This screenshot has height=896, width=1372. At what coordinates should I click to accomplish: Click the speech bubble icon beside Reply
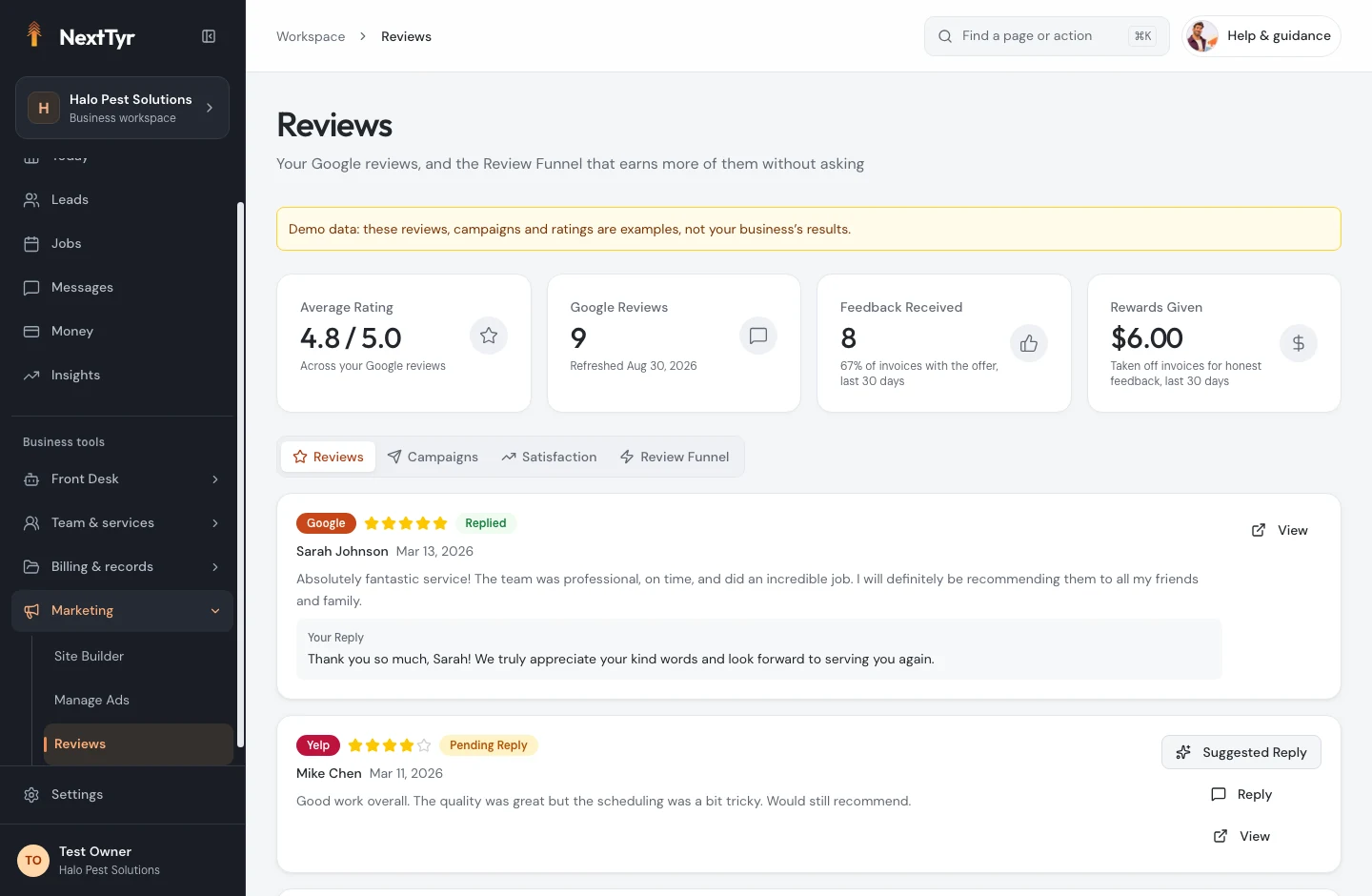click(x=1219, y=794)
